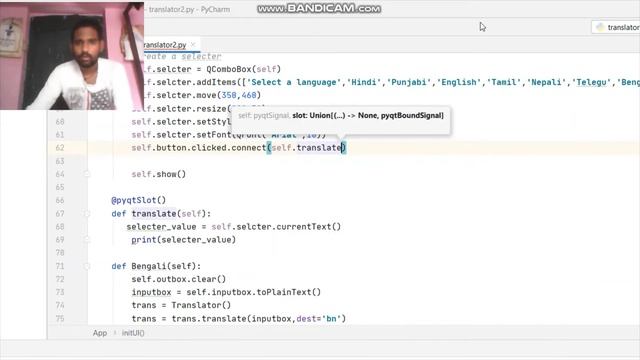The height and width of the screenshot is (360, 640).
Task: Click line number 66 in the gutter
Action: (x=60, y=200)
